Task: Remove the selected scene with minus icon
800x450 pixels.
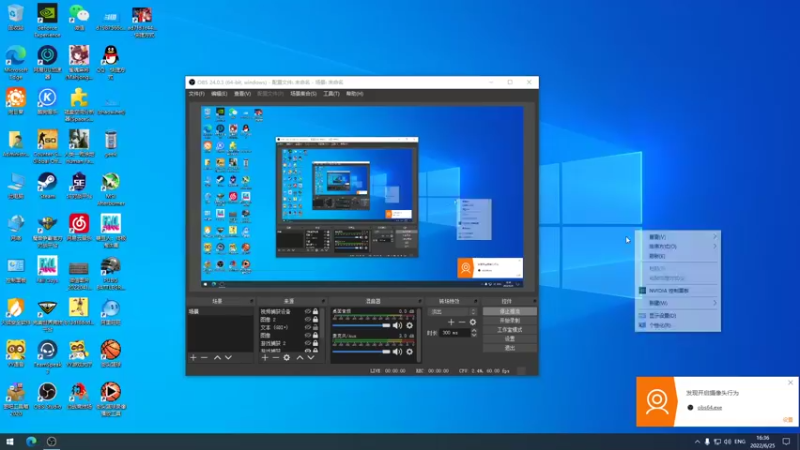Action: (204, 358)
